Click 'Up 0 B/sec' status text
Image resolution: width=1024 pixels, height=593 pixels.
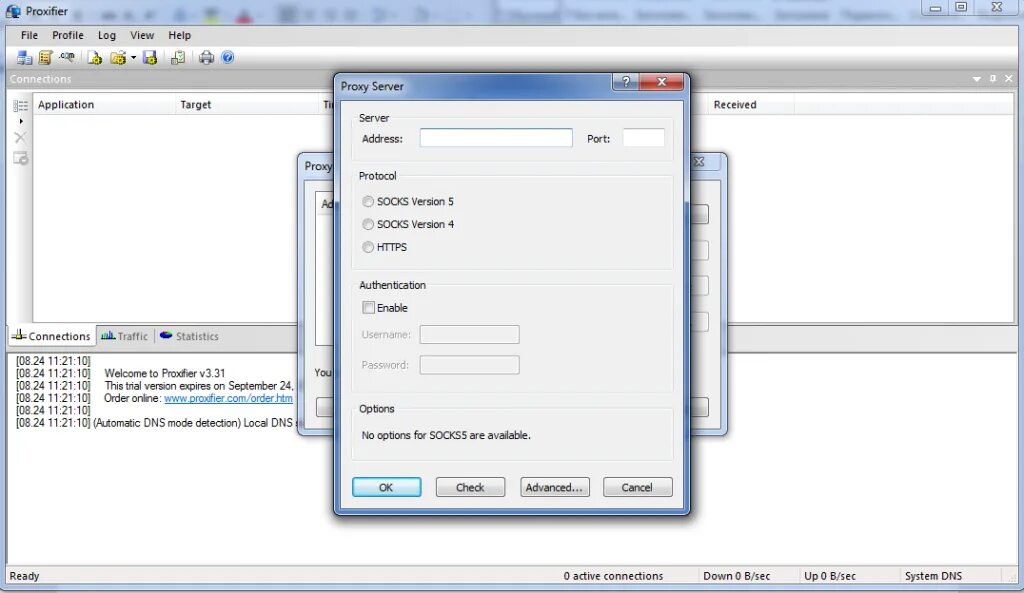pos(830,576)
